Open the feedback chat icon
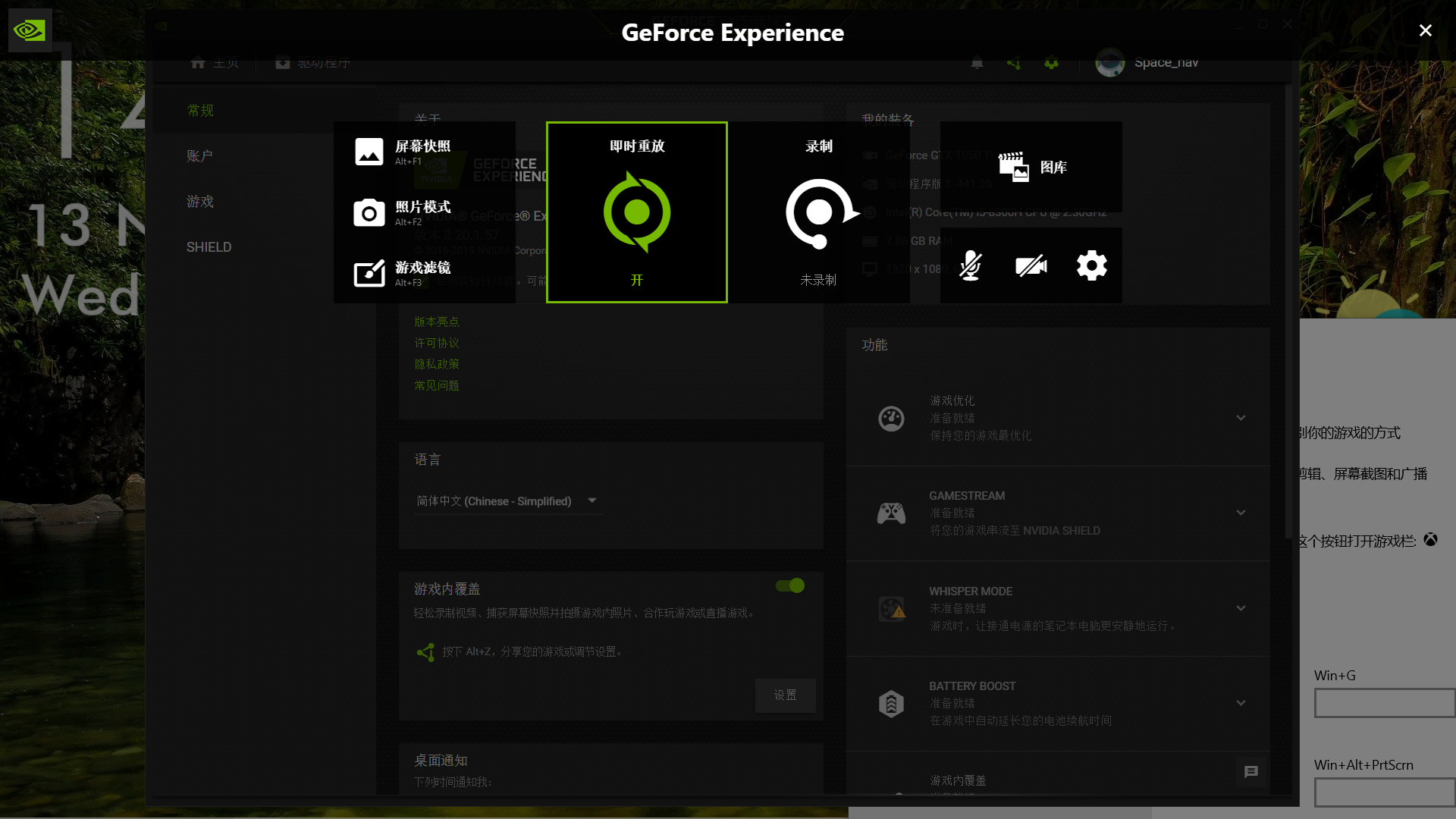The height and width of the screenshot is (819, 1456). pyautogui.click(x=1251, y=772)
